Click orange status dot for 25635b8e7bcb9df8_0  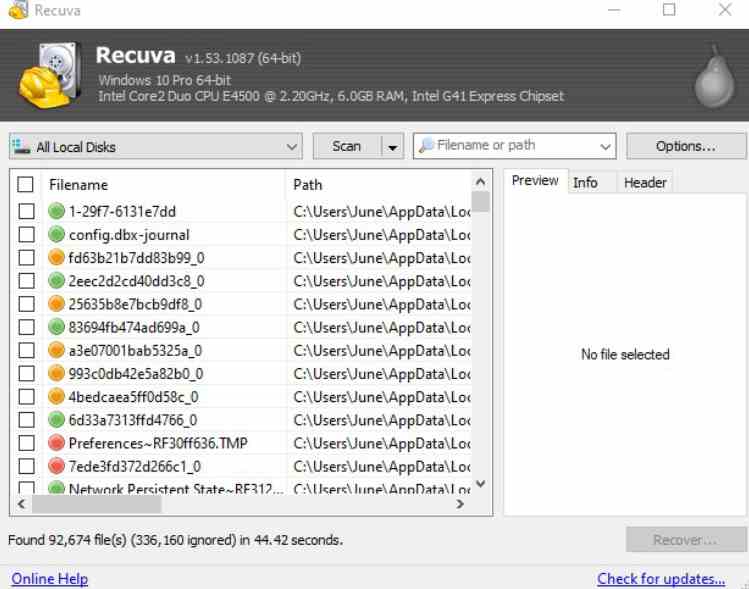(x=56, y=303)
